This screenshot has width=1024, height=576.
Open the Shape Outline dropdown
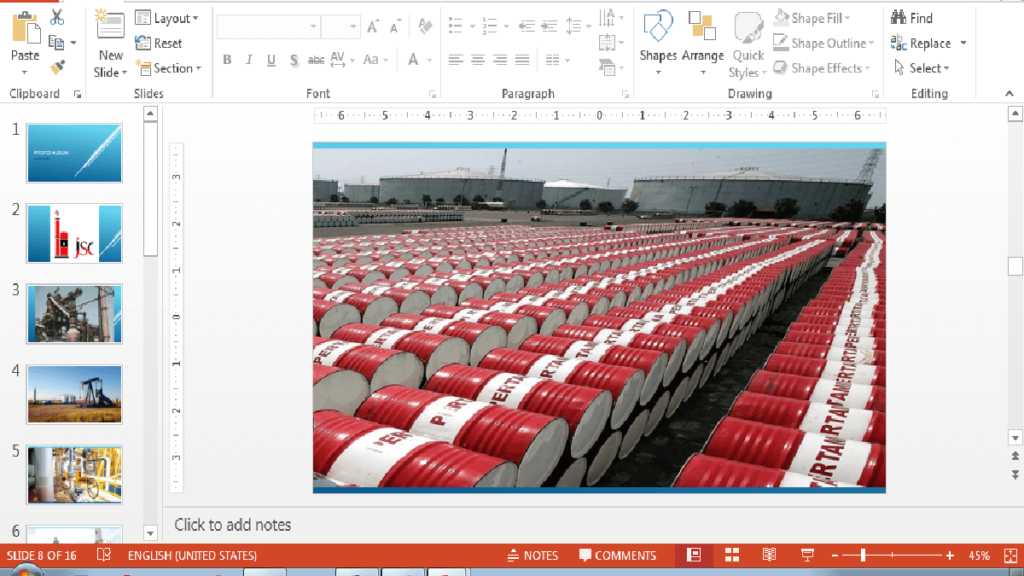tap(824, 43)
